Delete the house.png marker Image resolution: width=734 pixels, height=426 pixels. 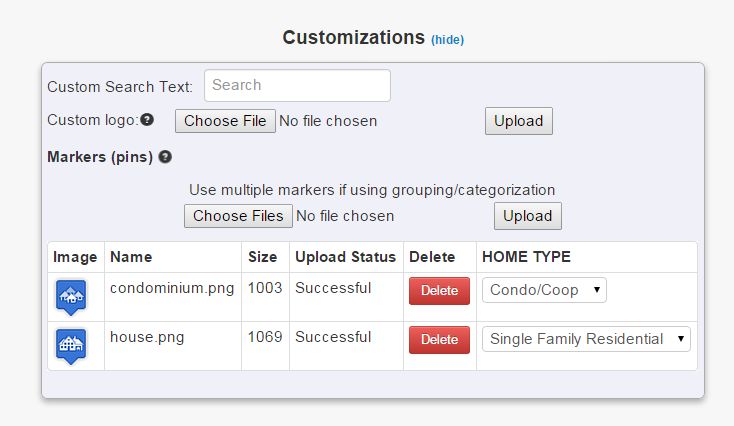tap(439, 340)
